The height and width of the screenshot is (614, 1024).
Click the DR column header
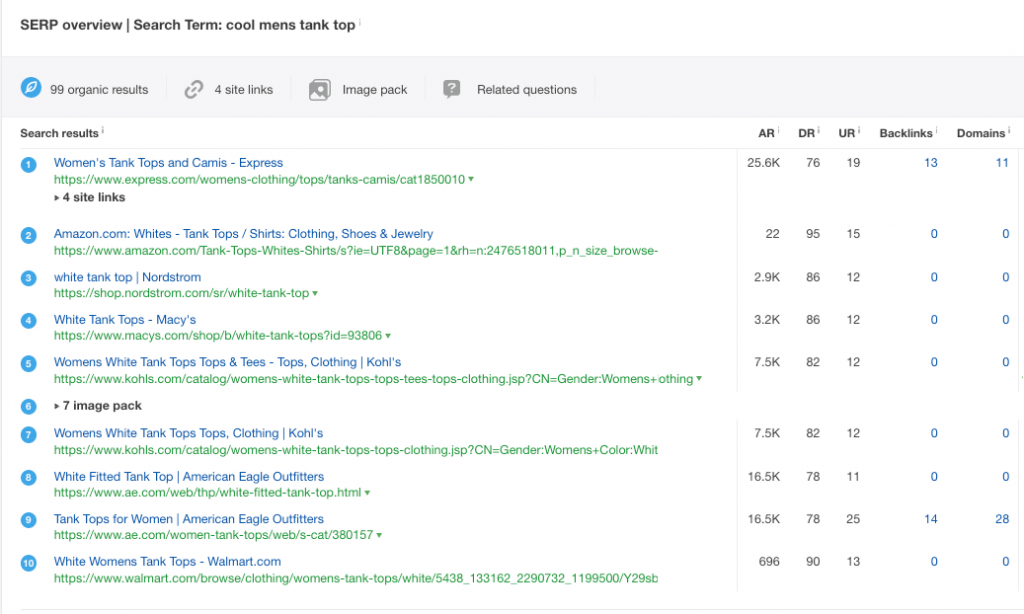807,133
